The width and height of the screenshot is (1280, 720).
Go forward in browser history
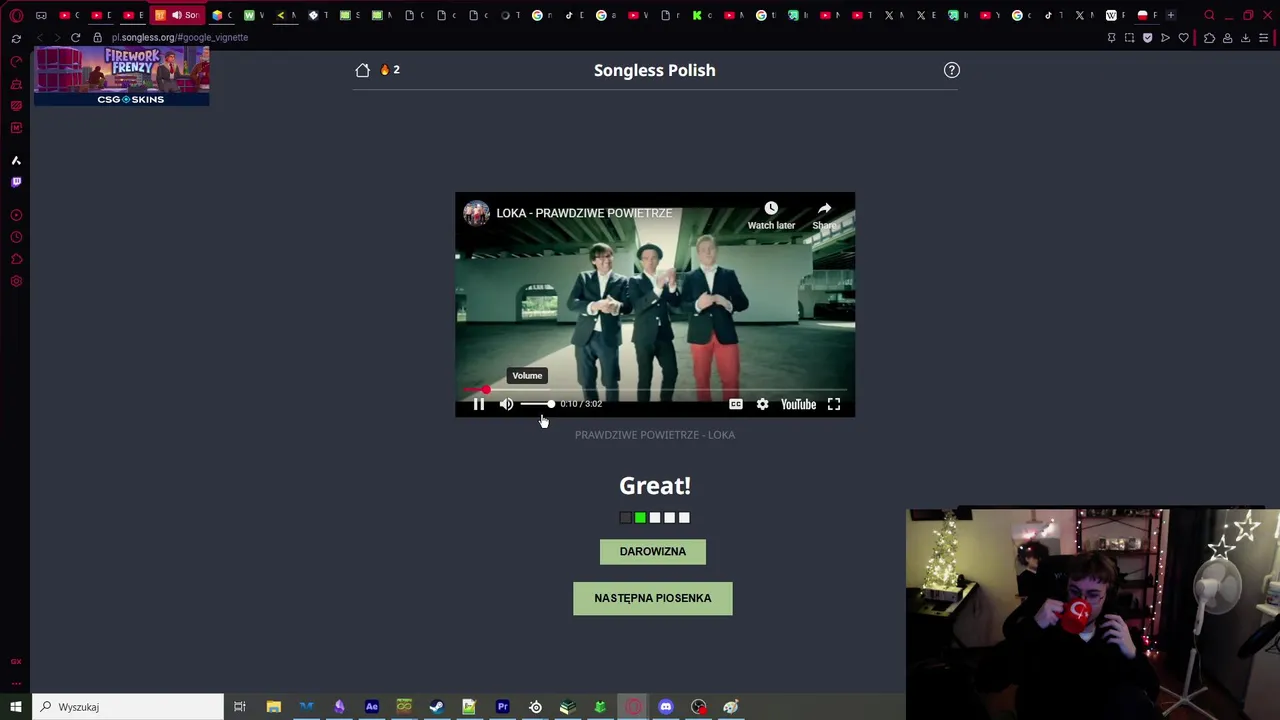pyautogui.click(x=57, y=37)
